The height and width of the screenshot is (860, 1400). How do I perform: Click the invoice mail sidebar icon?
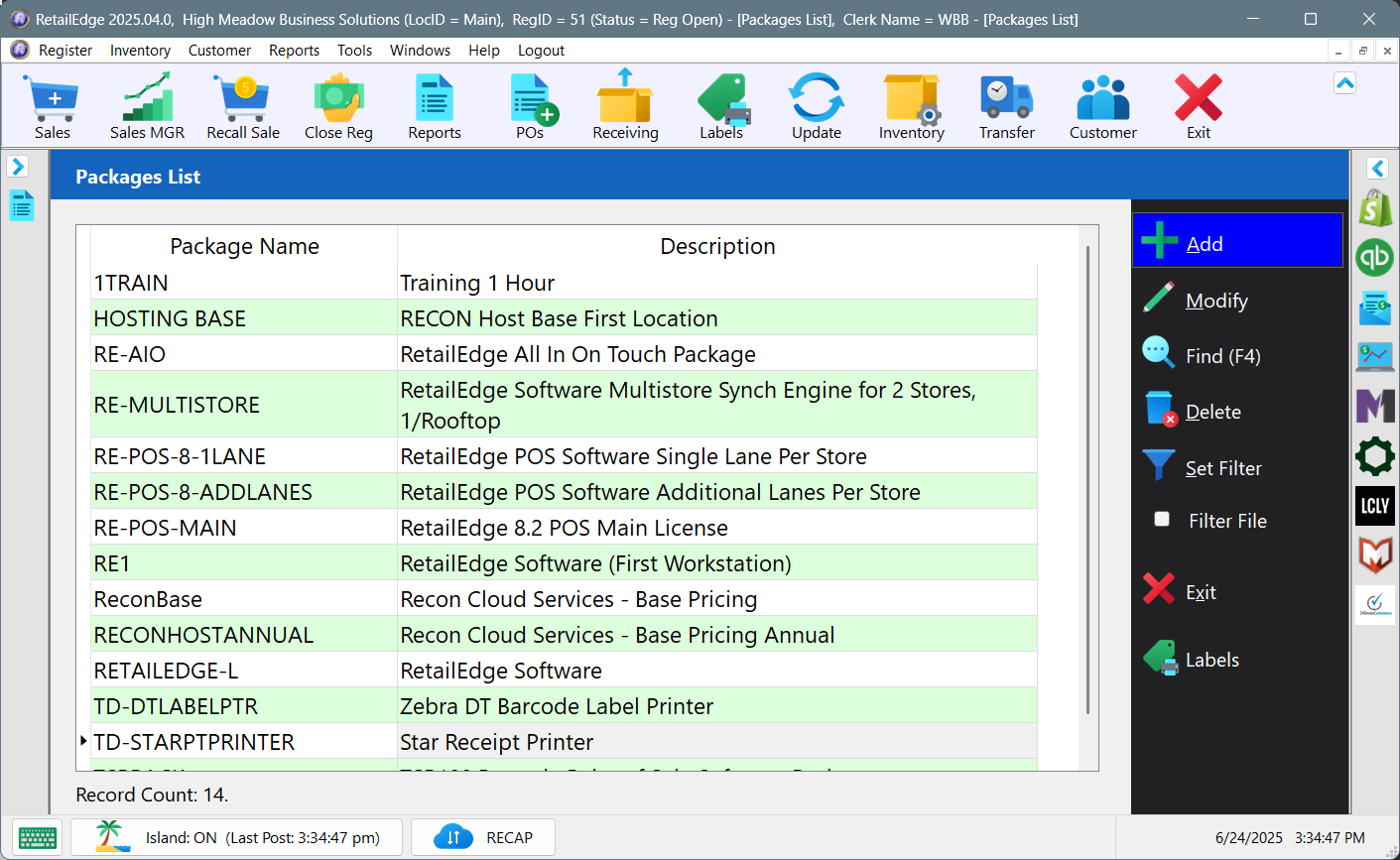[x=1375, y=307]
